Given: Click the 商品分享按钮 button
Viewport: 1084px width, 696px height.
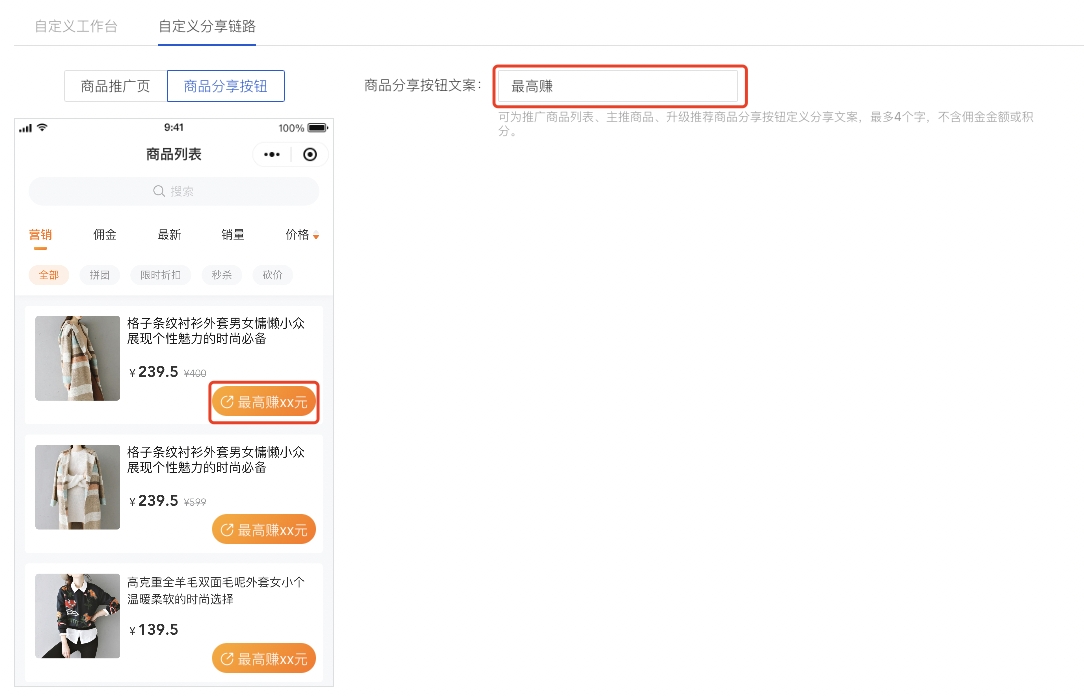Looking at the screenshot, I should coord(225,86).
